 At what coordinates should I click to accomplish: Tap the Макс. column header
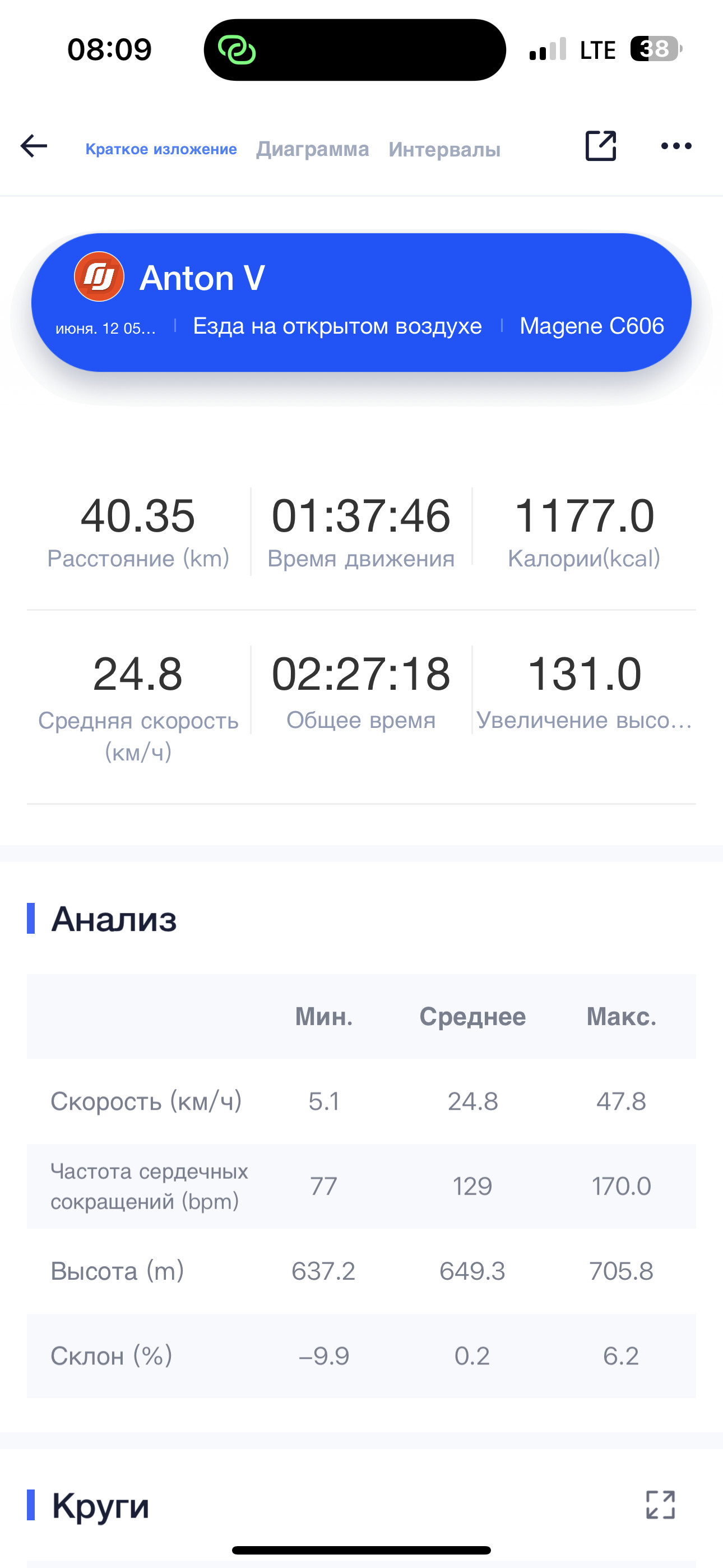coord(622,1017)
